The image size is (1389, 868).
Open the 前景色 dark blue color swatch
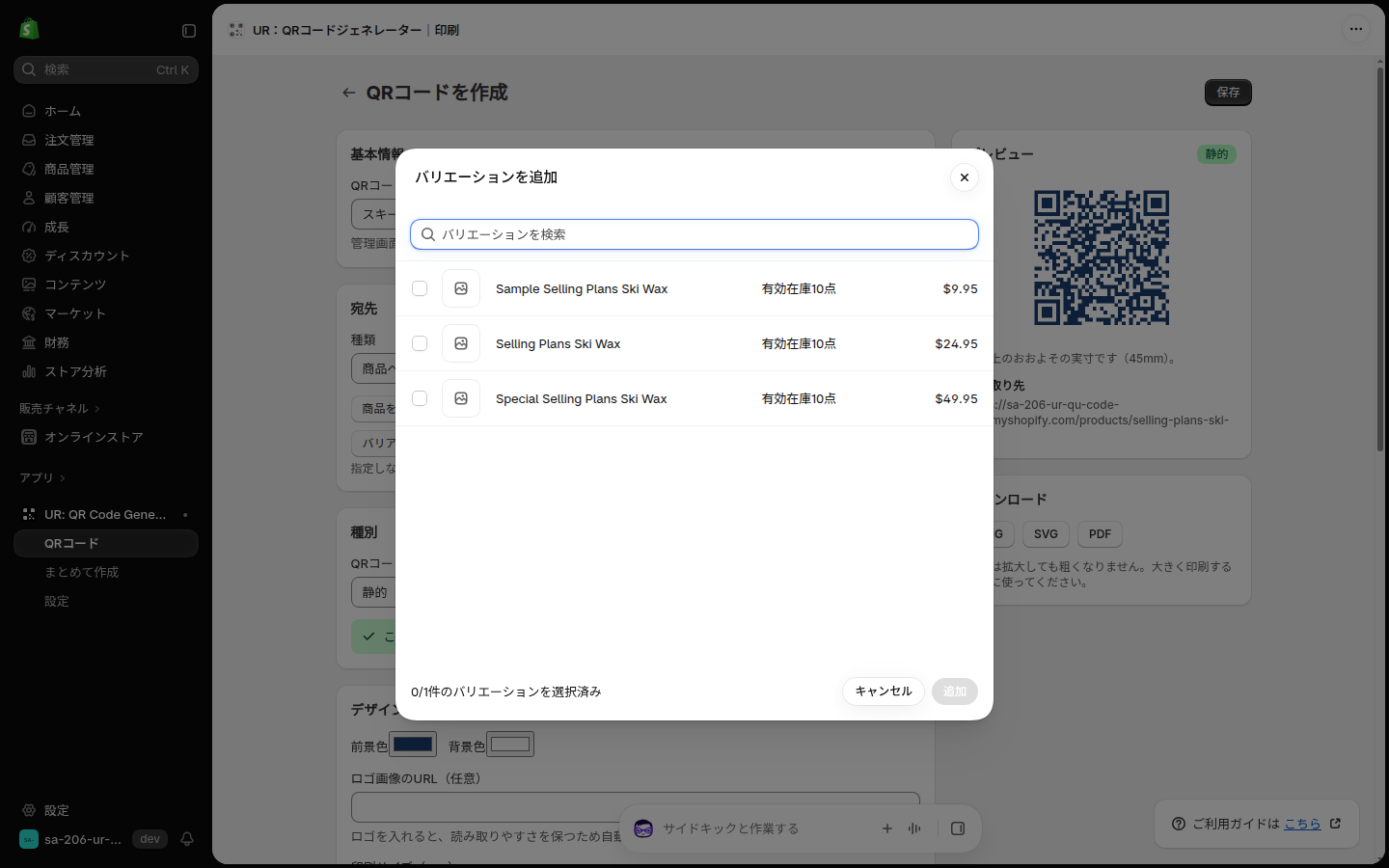[x=413, y=745]
